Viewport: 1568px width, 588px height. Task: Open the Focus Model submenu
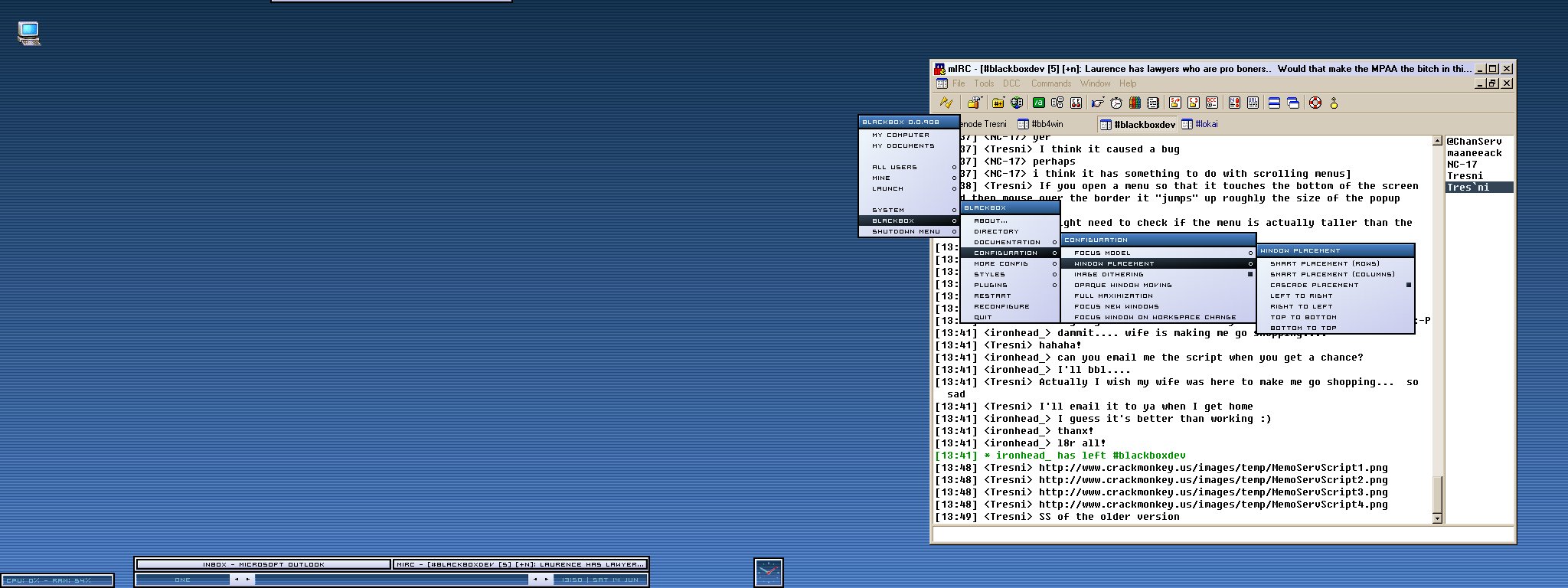(1158, 253)
